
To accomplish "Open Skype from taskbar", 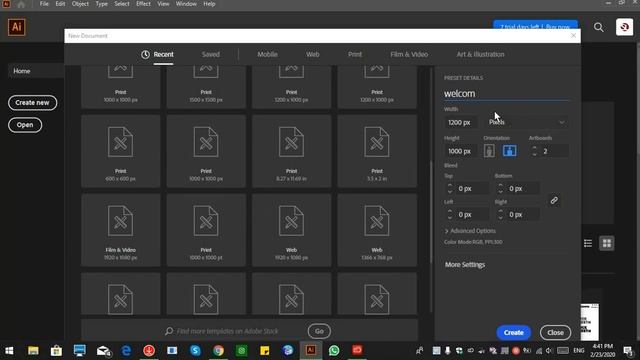I will [195, 351].
